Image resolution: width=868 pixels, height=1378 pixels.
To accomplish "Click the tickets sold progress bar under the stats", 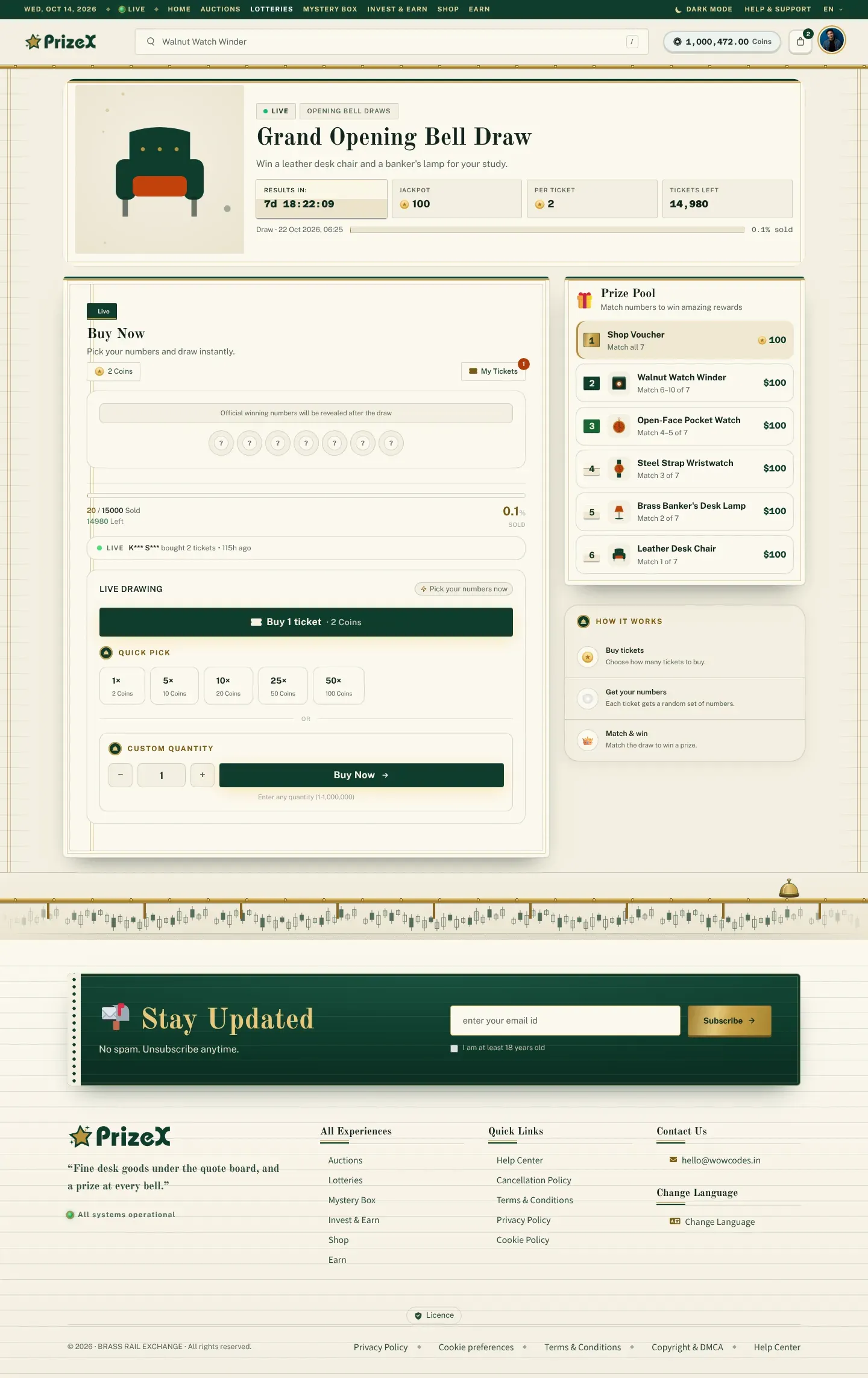I will (547, 230).
